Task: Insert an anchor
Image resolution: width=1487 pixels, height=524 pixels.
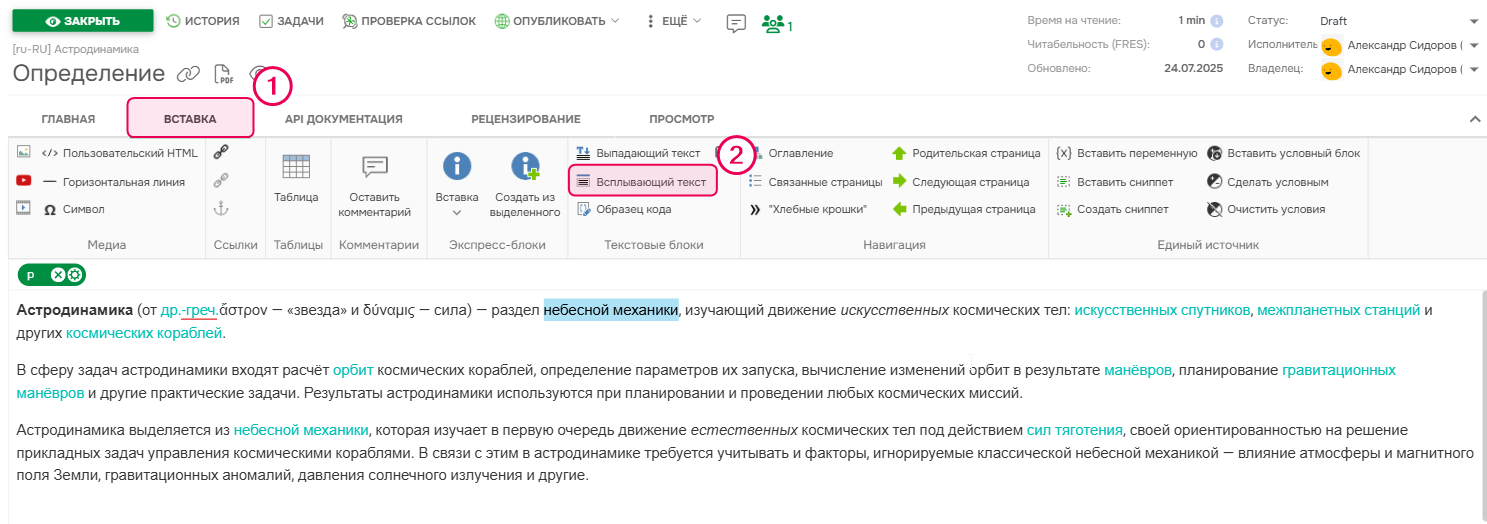Action: pyautogui.click(x=221, y=208)
